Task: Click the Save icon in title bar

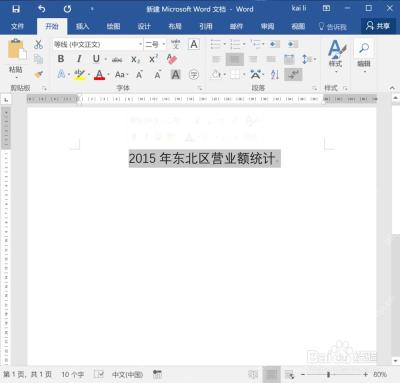Action: coord(16,9)
